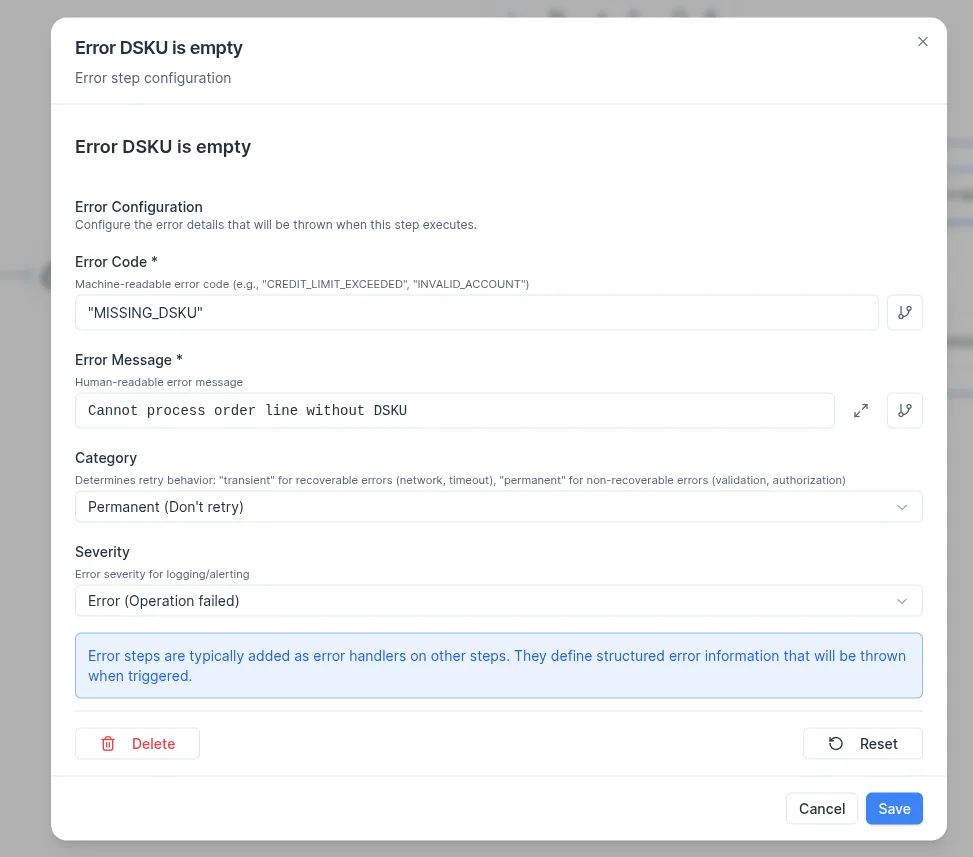Click into the Error Message text field
This screenshot has height=857, width=973.
(454, 410)
